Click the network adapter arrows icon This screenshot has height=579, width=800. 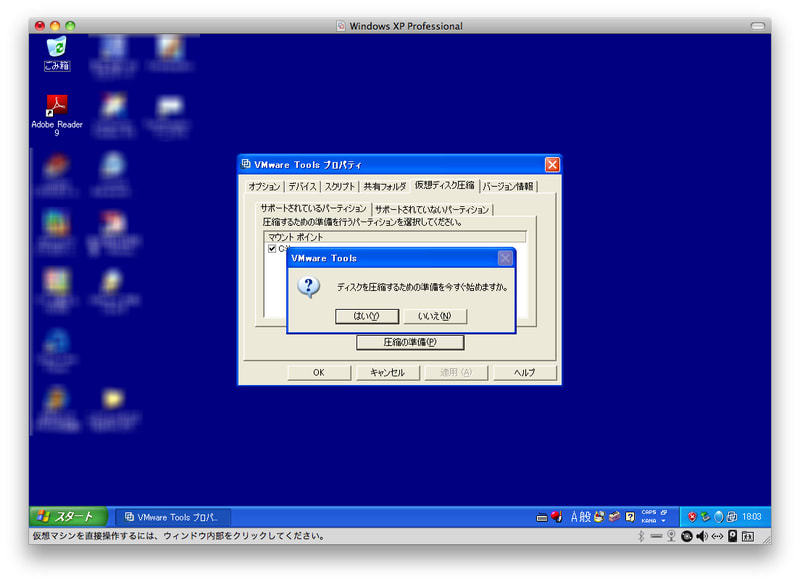click(x=717, y=536)
